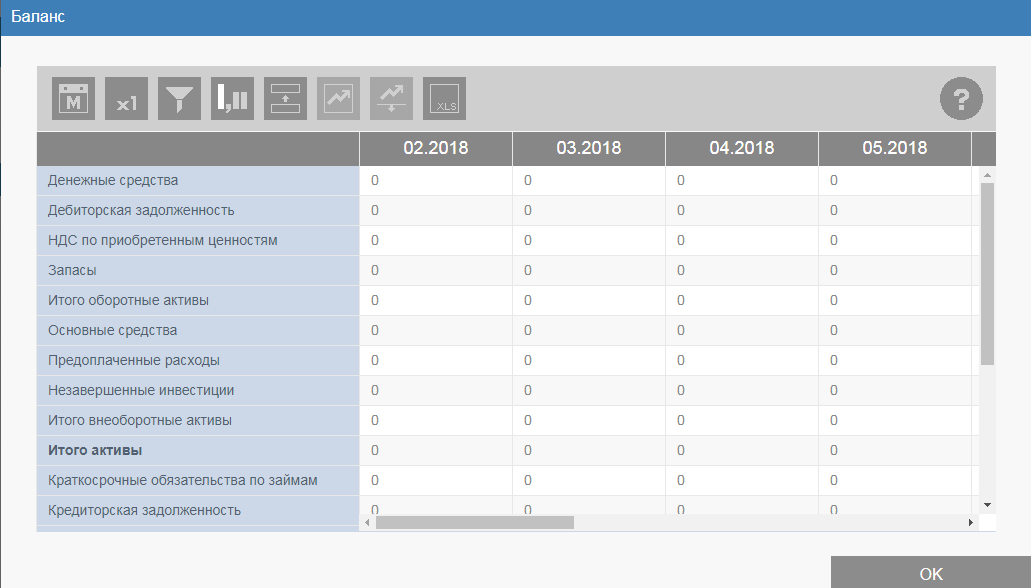
Task: Click the horizontal scrollbar right arrow
Action: click(x=970, y=522)
